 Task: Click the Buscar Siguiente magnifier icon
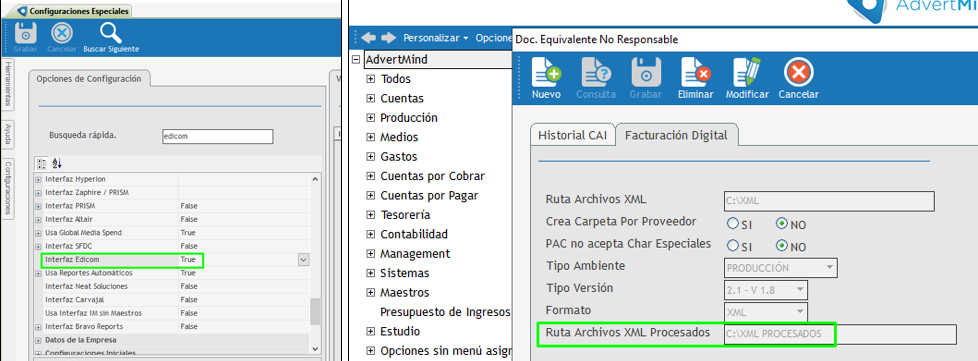[x=111, y=33]
